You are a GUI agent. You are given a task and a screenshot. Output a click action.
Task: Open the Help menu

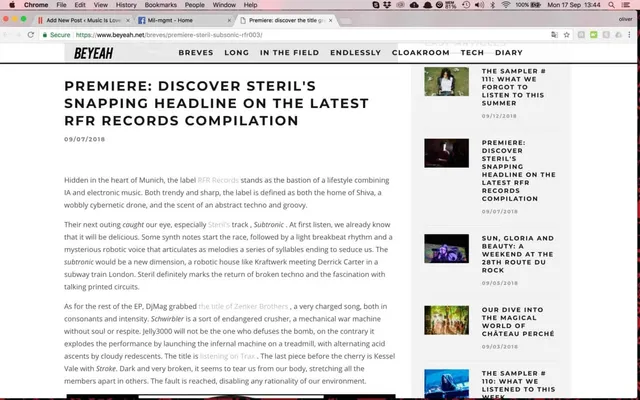coord(250,5)
